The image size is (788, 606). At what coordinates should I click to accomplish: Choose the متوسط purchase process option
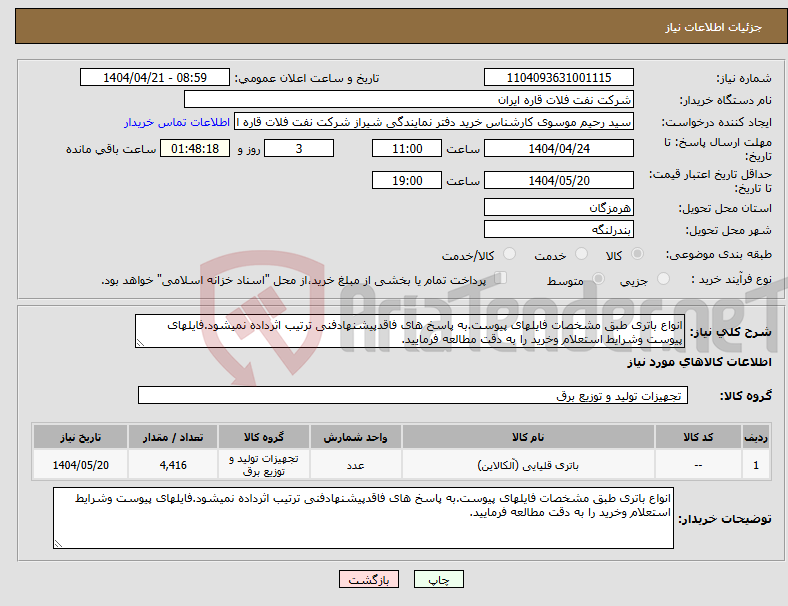[598, 278]
